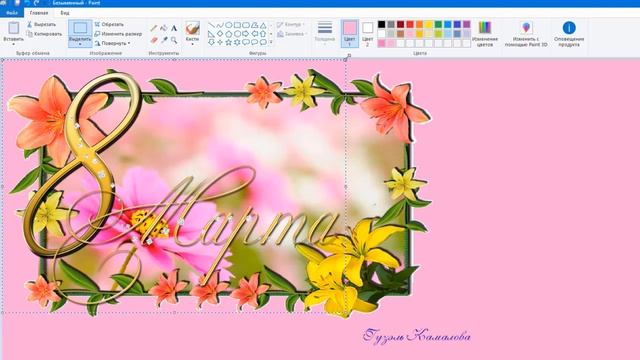Switch to the Главная tab

pyautogui.click(x=39, y=13)
